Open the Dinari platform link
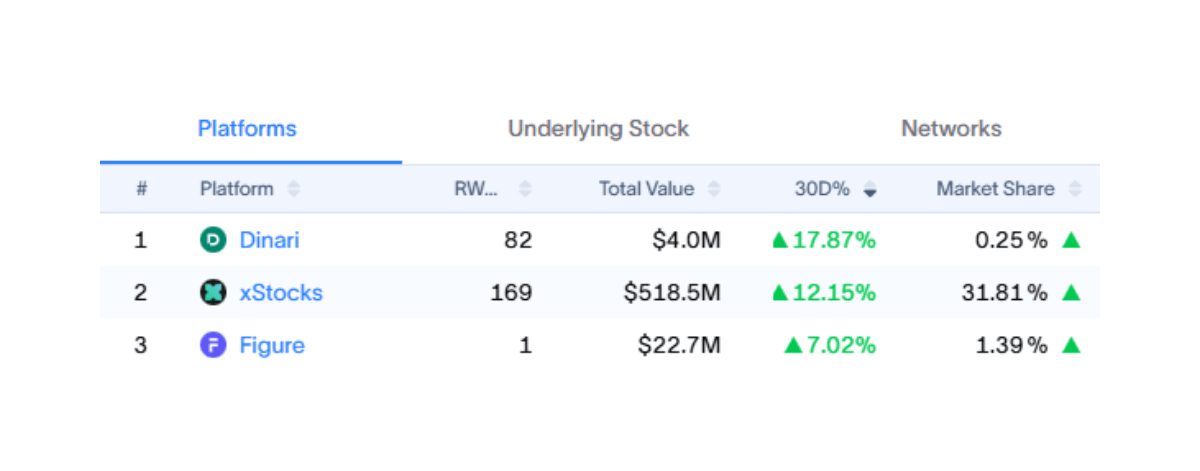The width and height of the screenshot is (1200, 471). point(269,240)
